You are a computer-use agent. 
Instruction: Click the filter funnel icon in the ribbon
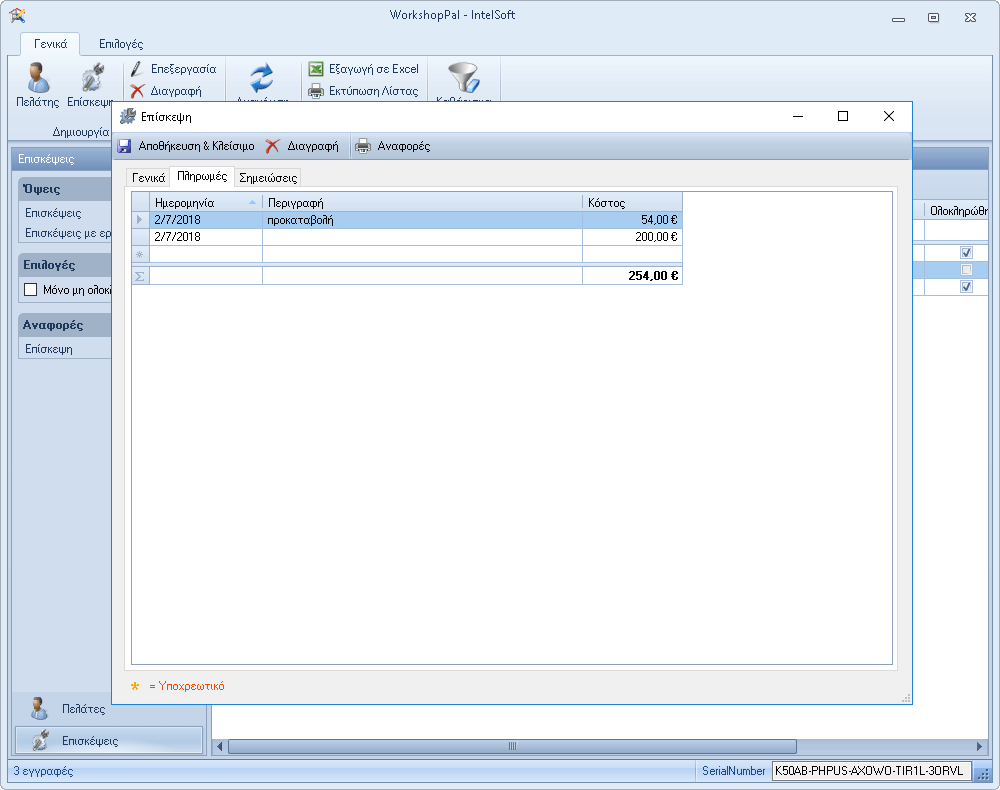(463, 78)
